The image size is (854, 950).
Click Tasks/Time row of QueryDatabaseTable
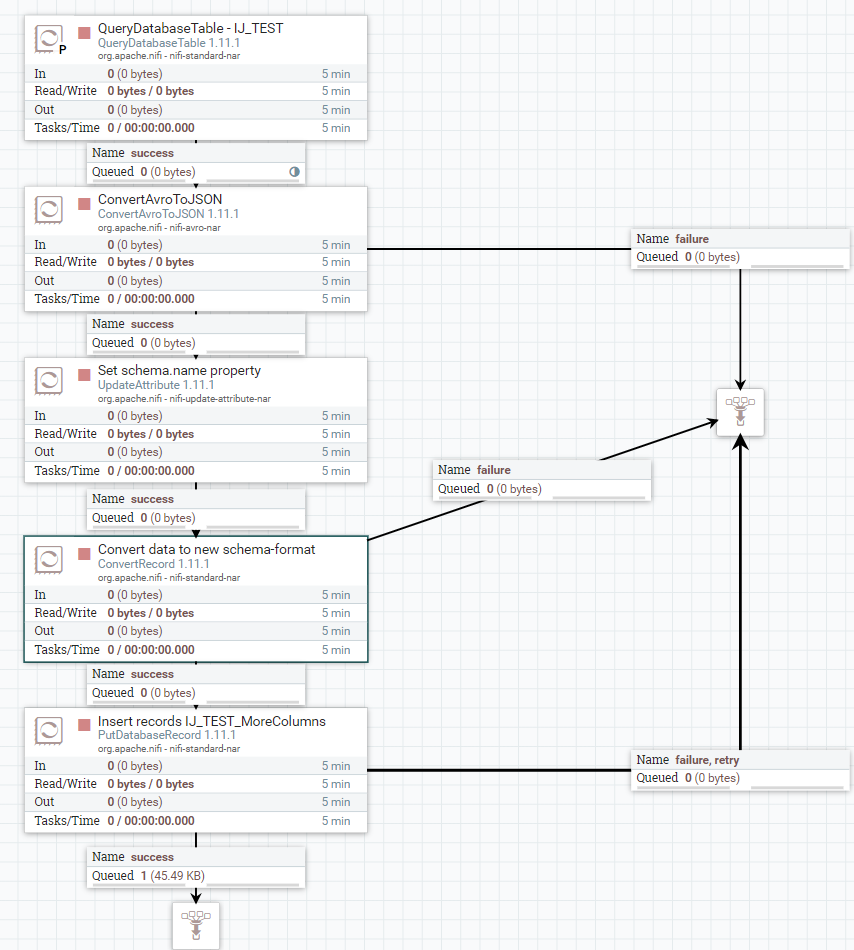click(x=196, y=128)
